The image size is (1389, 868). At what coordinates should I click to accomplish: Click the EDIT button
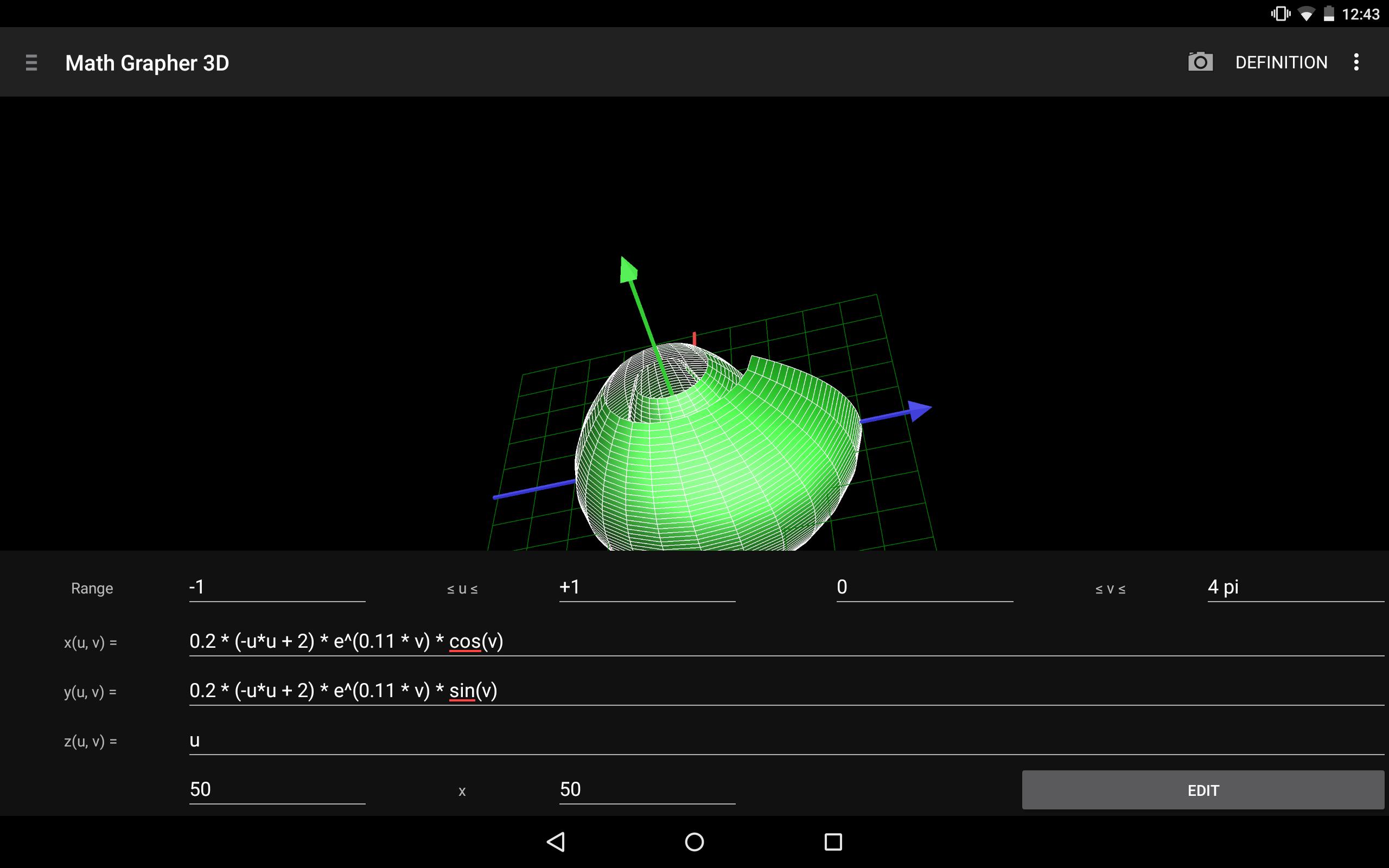click(1203, 790)
